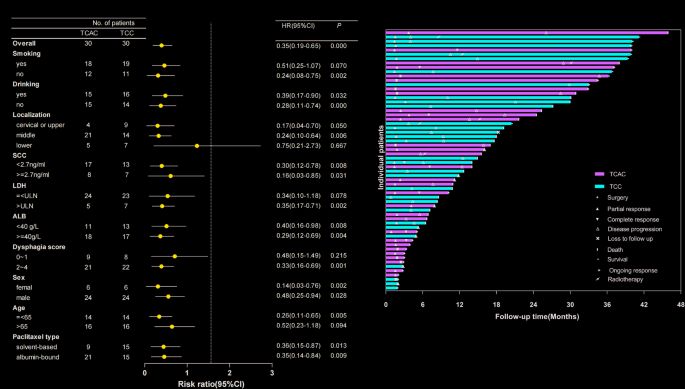Click the 'male' row label
Image resolution: width=685 pixels, height=389 pixels.
23,298
